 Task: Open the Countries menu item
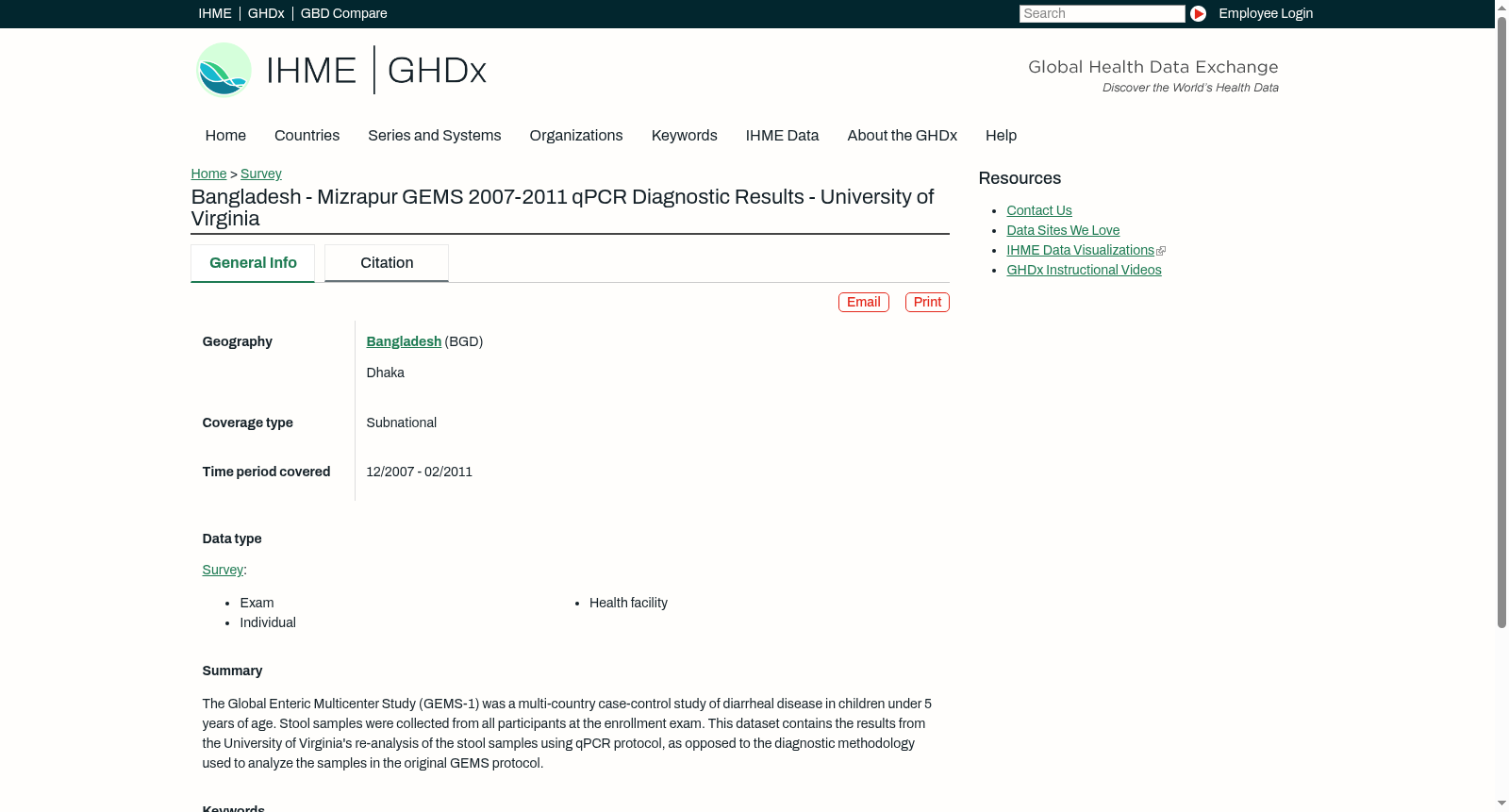pyautogui.click(x=307, y=136)
